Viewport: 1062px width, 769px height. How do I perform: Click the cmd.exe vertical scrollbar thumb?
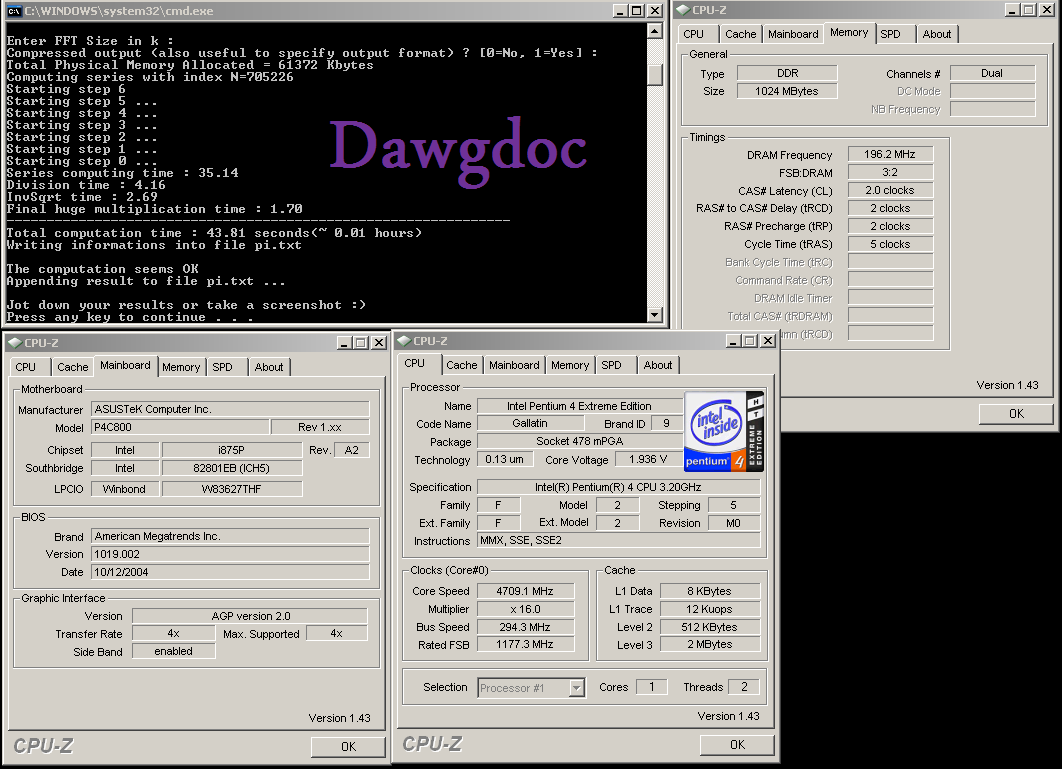[654, 75]
